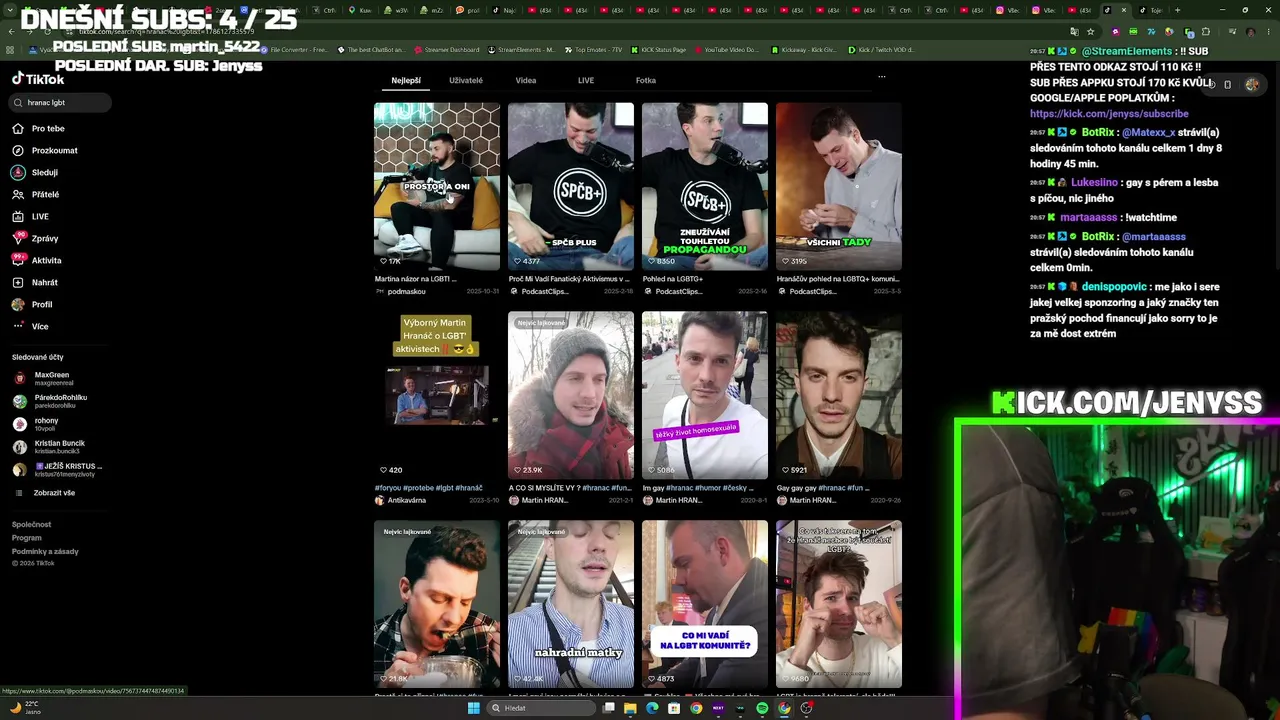This screenshot has height=720, width=1280.
Task: Click the Nahrát upload icon
Action: pyautogui.click(x=18, y=282)
